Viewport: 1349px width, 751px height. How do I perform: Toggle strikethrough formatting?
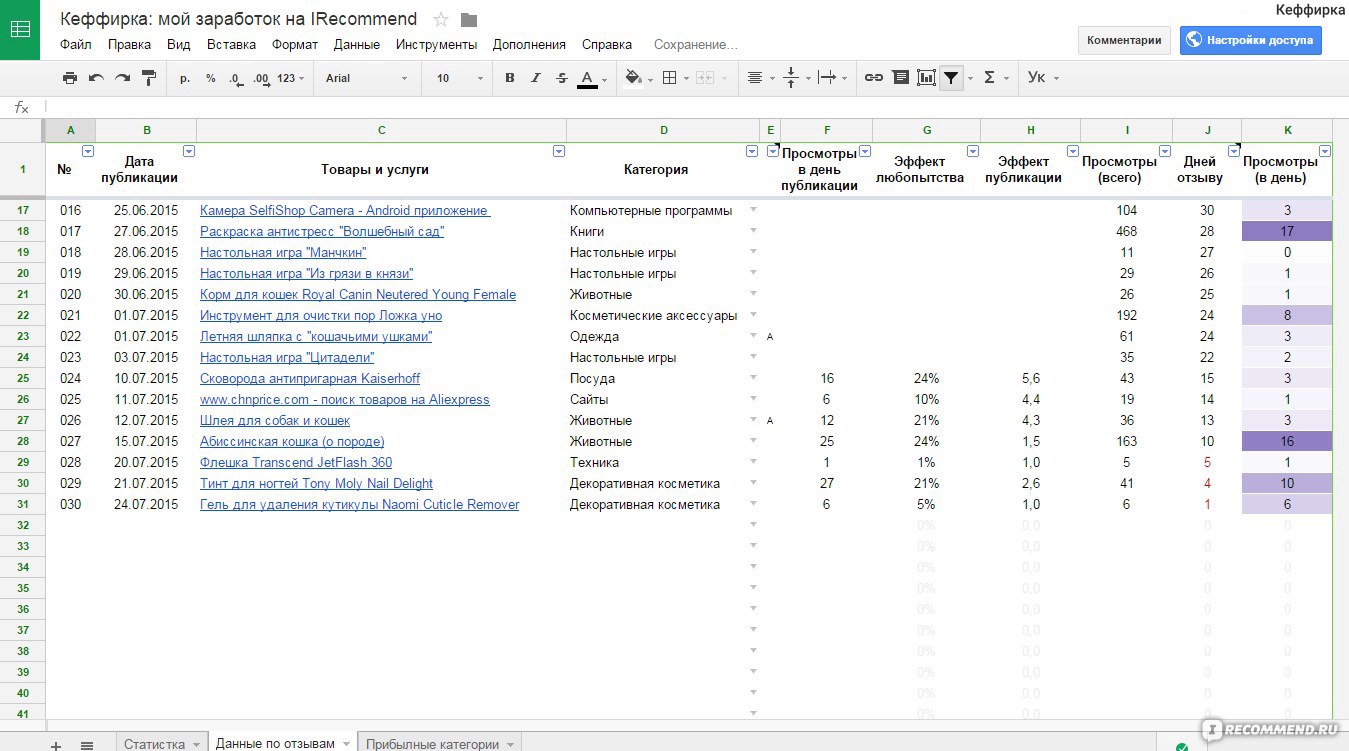pyautogui.click(x=561, y=78)
